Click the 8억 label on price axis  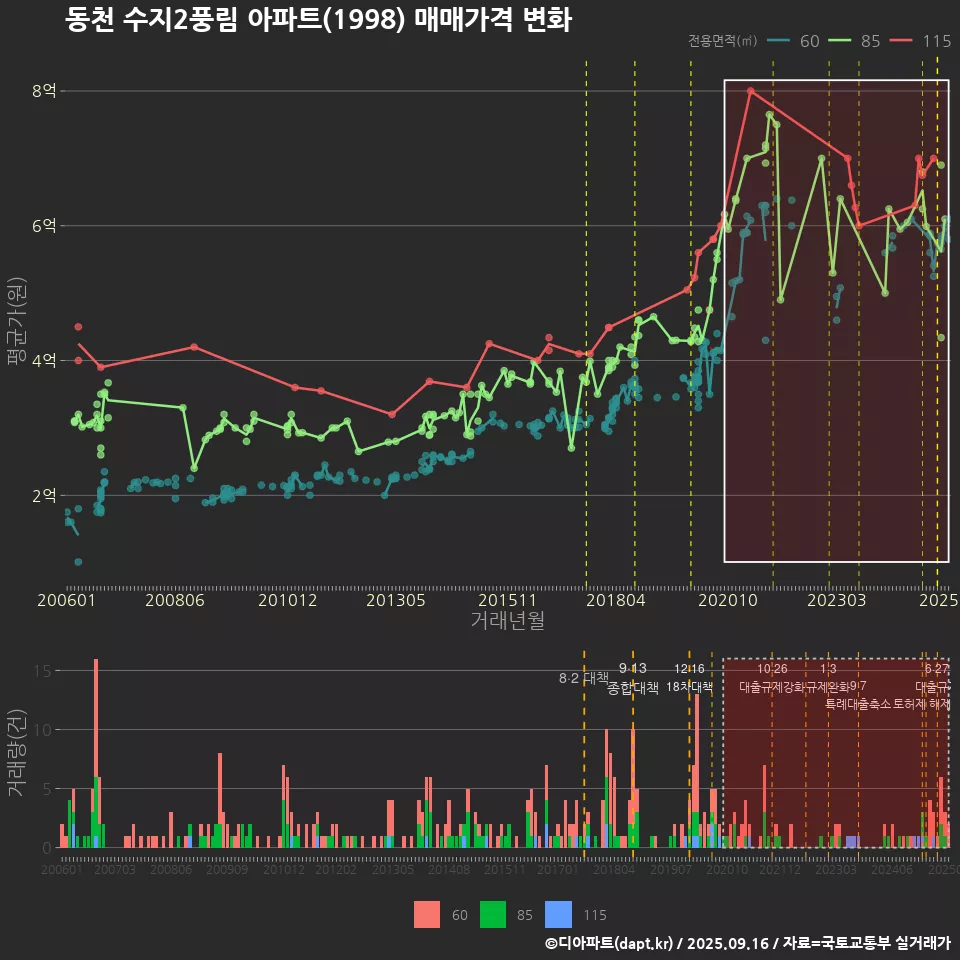pos(44,91)
